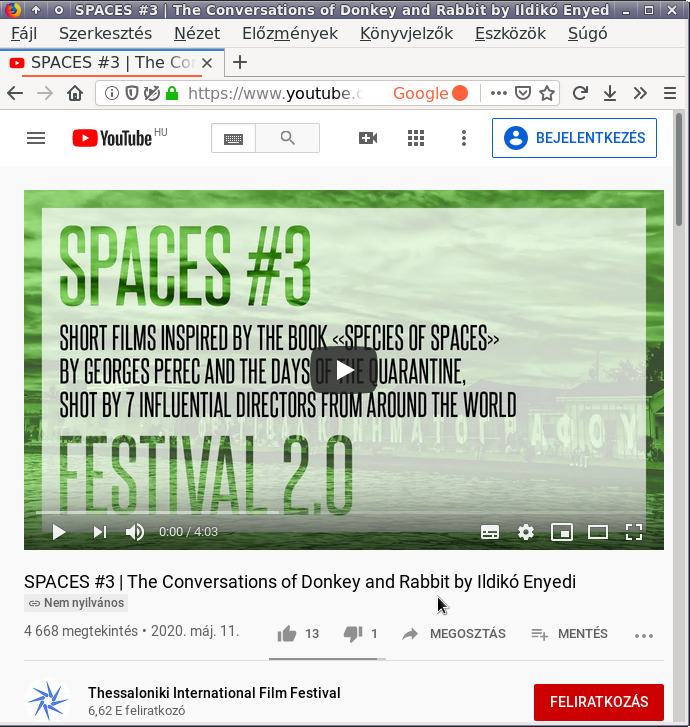Click the video title text below player

tap(300, 581)
